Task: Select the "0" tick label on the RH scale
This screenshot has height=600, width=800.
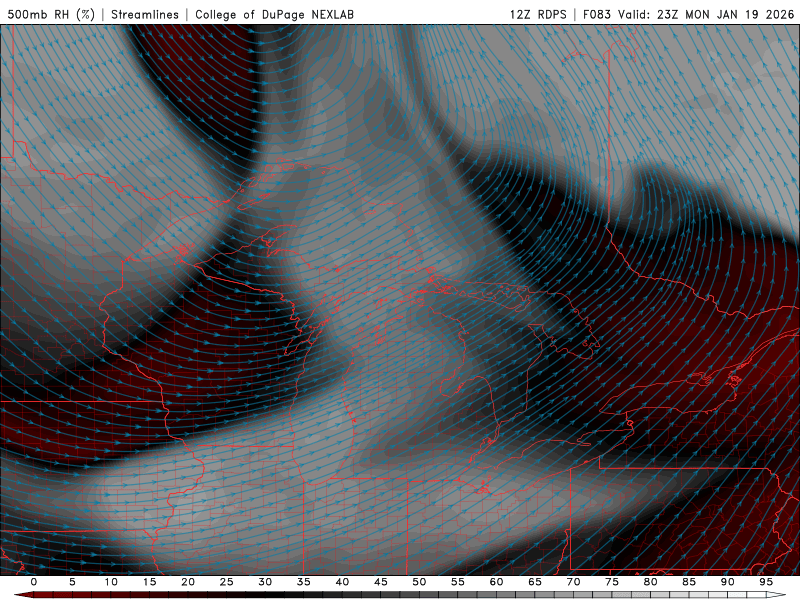Action: click(34, 582)
